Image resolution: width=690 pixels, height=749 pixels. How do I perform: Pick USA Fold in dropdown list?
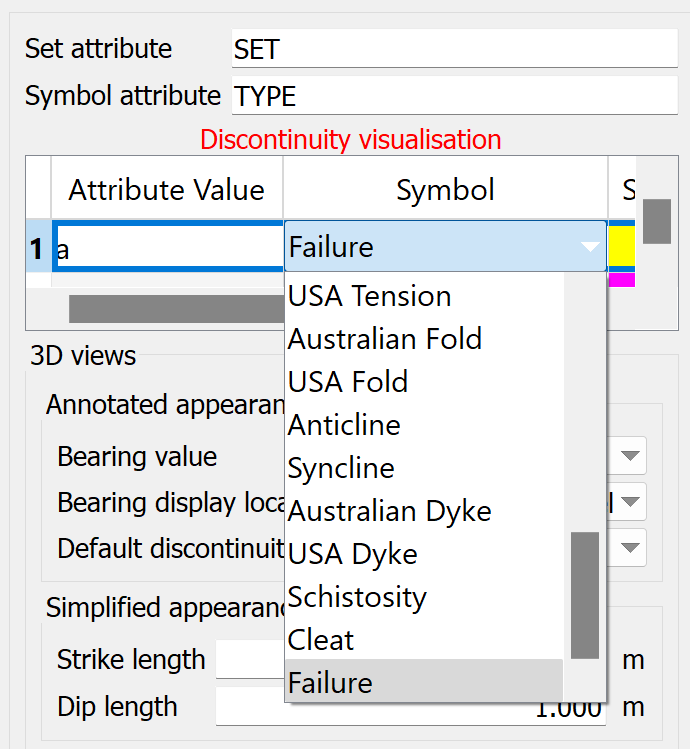348,382
